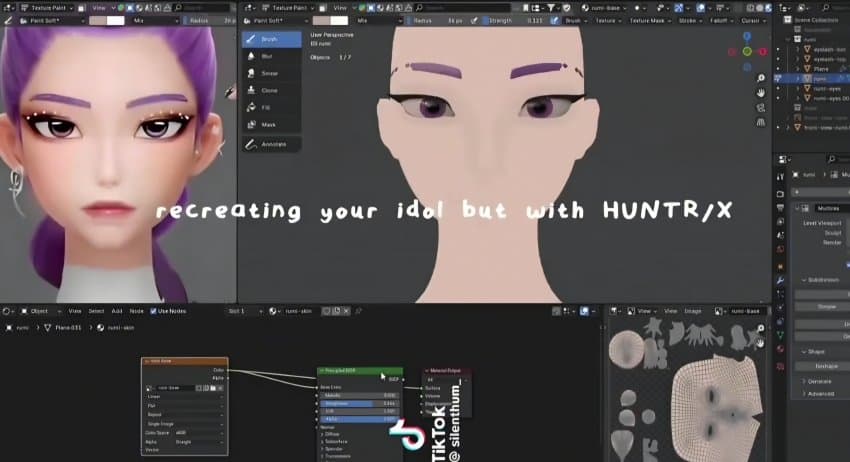Screen dimensions: 850x462
Task: Select the Annotate tool
Action: tap(273, 145)
